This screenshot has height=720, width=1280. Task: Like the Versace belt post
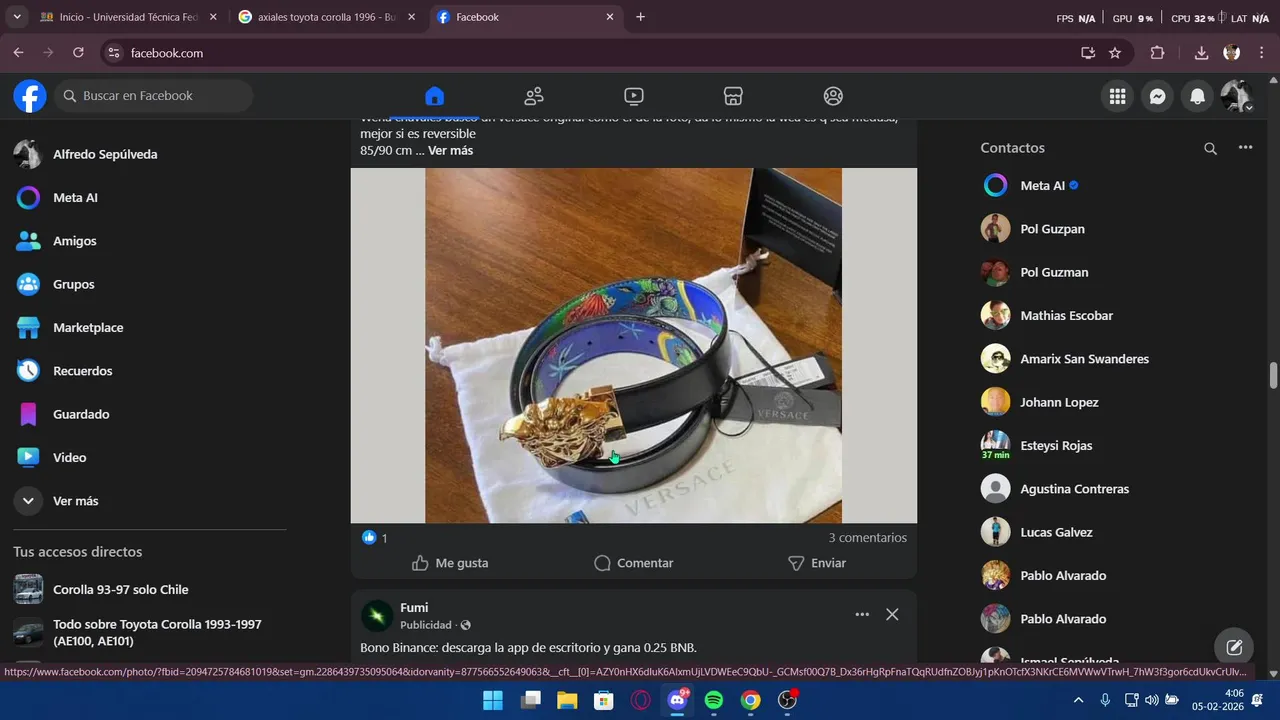(x=450, y=563)
